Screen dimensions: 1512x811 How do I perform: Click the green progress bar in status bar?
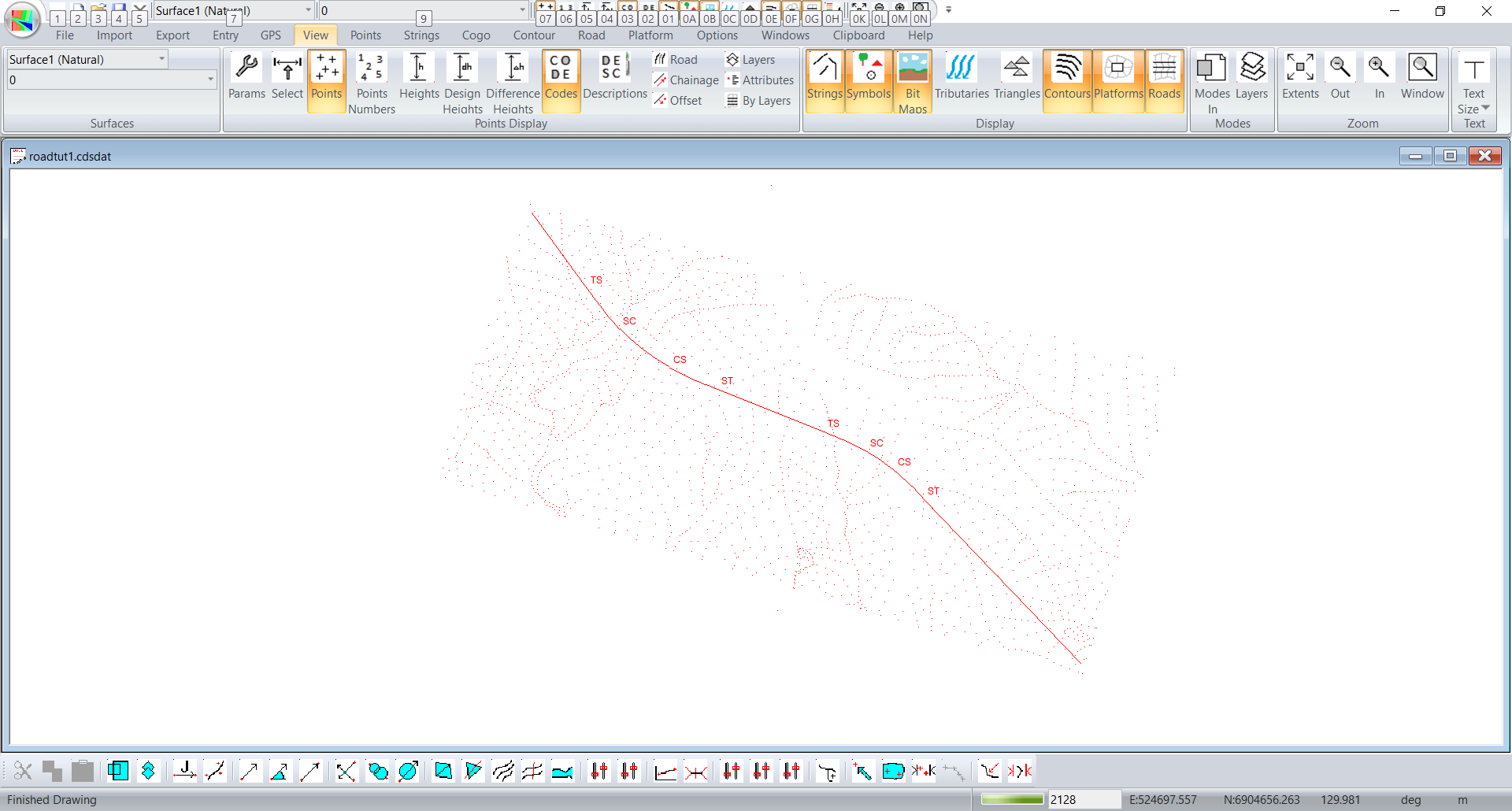click(x=1012, y=799)
